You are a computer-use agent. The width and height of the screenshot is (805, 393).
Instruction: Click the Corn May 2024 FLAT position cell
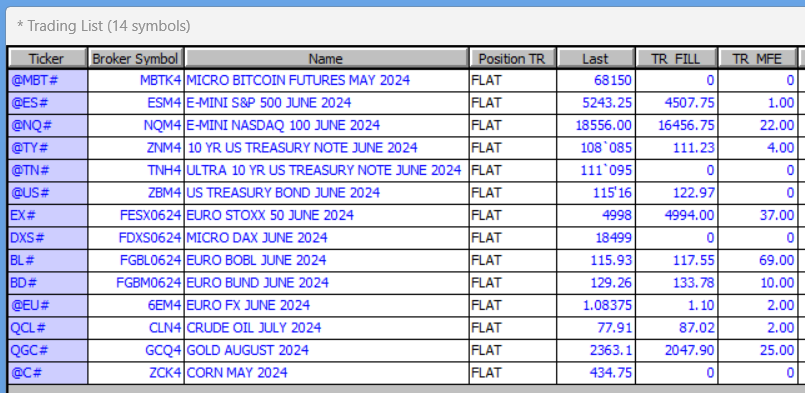[x=512, y=373]
